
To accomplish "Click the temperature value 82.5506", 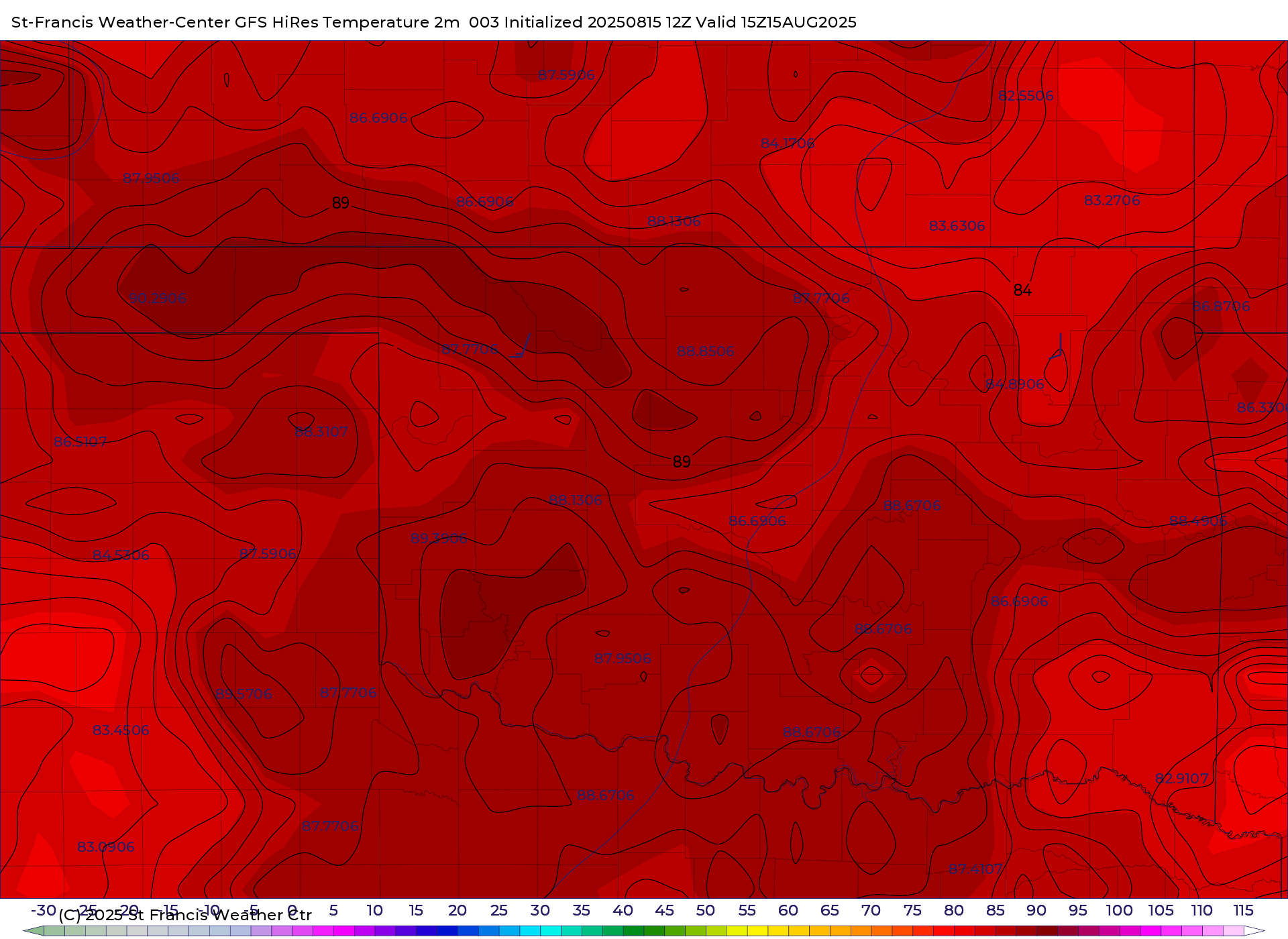I will pos(1026,96).
